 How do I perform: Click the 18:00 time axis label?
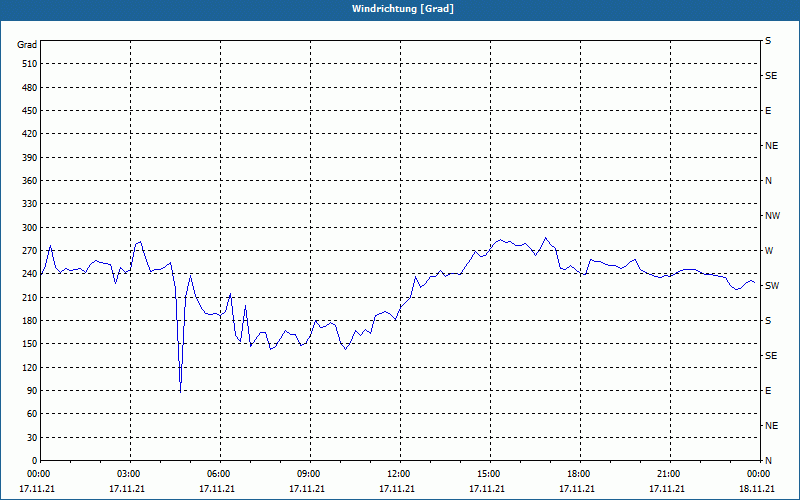(x=580, y=474)
